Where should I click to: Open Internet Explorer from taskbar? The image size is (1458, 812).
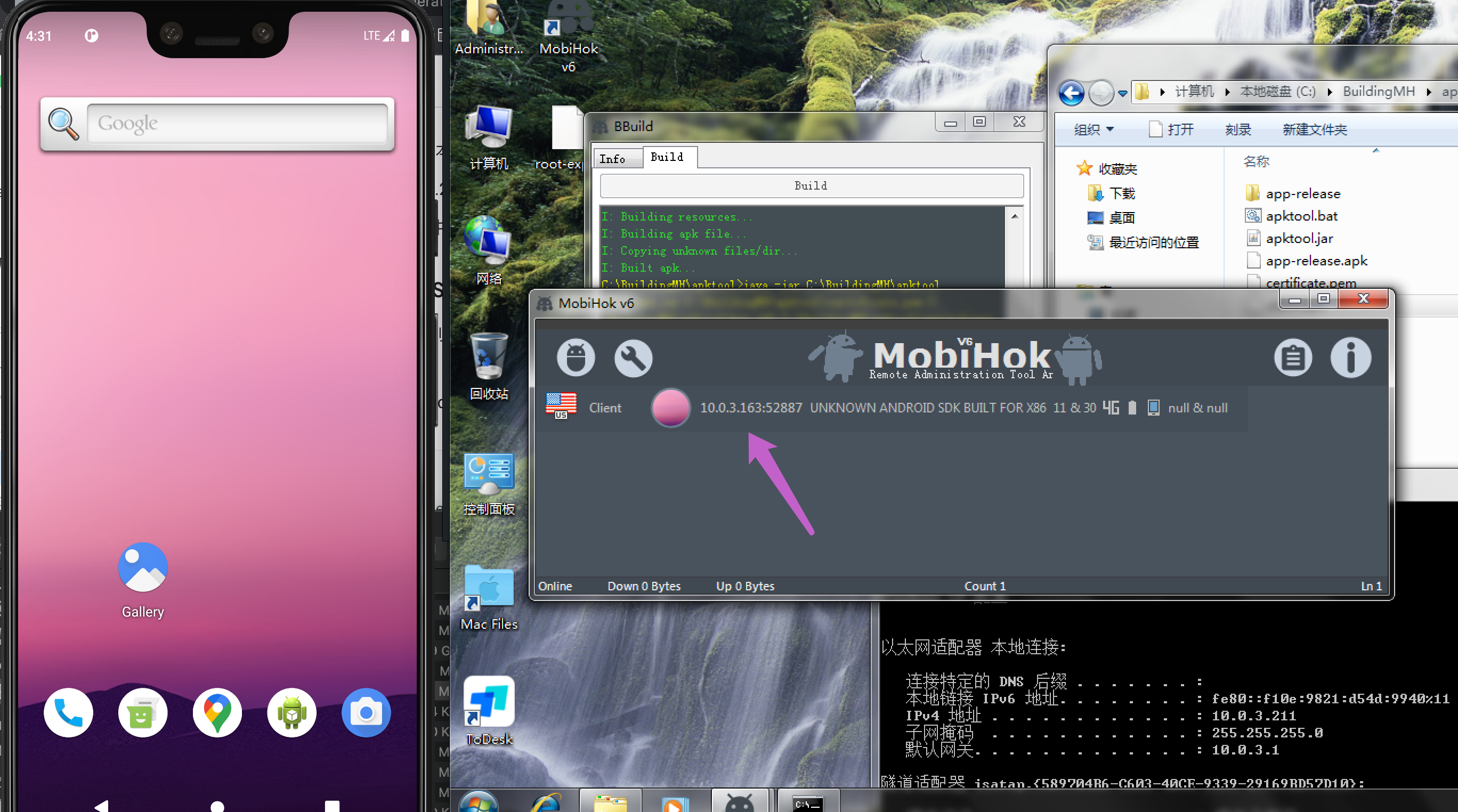pyautogui.click(x=546, y=802)
